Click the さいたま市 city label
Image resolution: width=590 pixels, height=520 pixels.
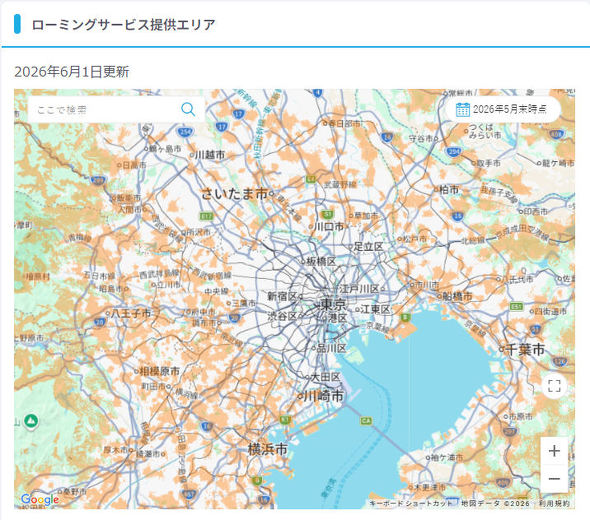click(x=235, y=194)
